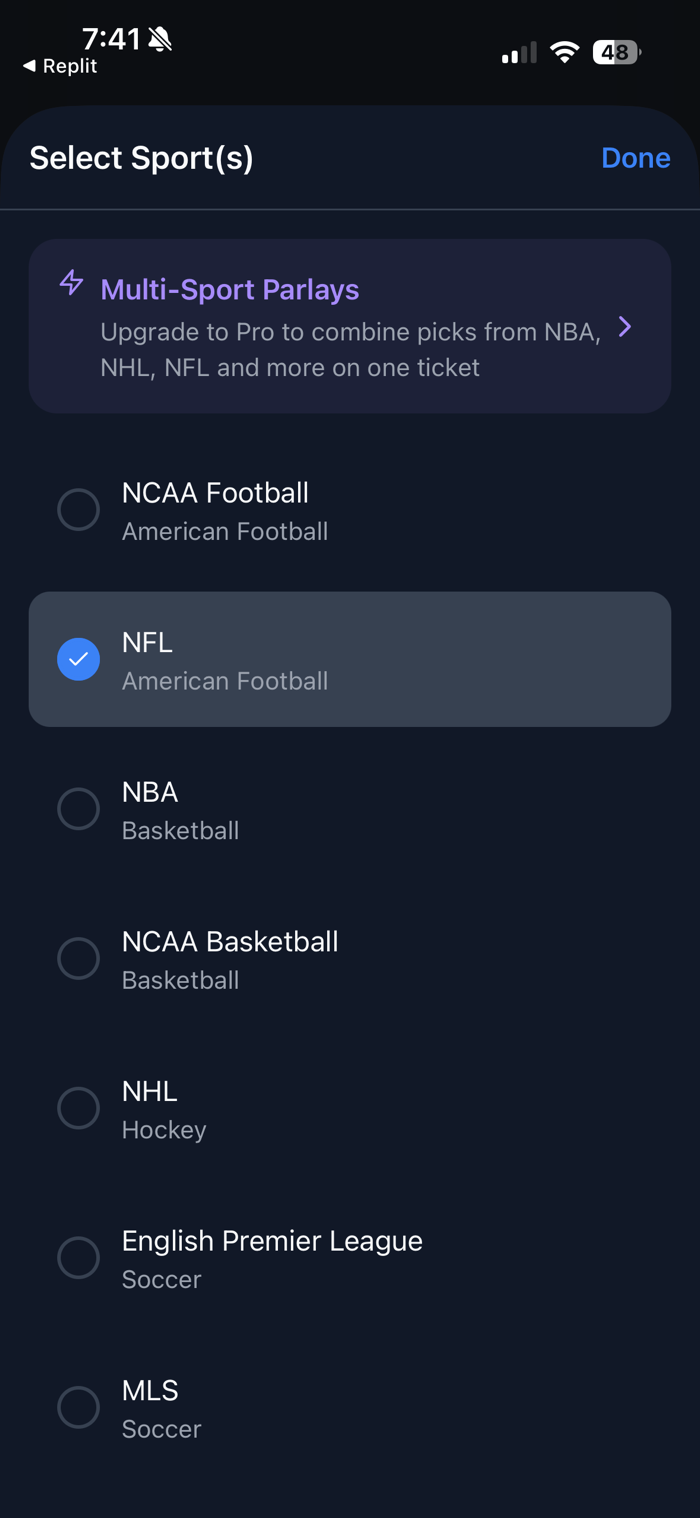Tap the Wi-Fi status icon
Viewport: 700px width, 1518px height.
(x=565, y=52)
